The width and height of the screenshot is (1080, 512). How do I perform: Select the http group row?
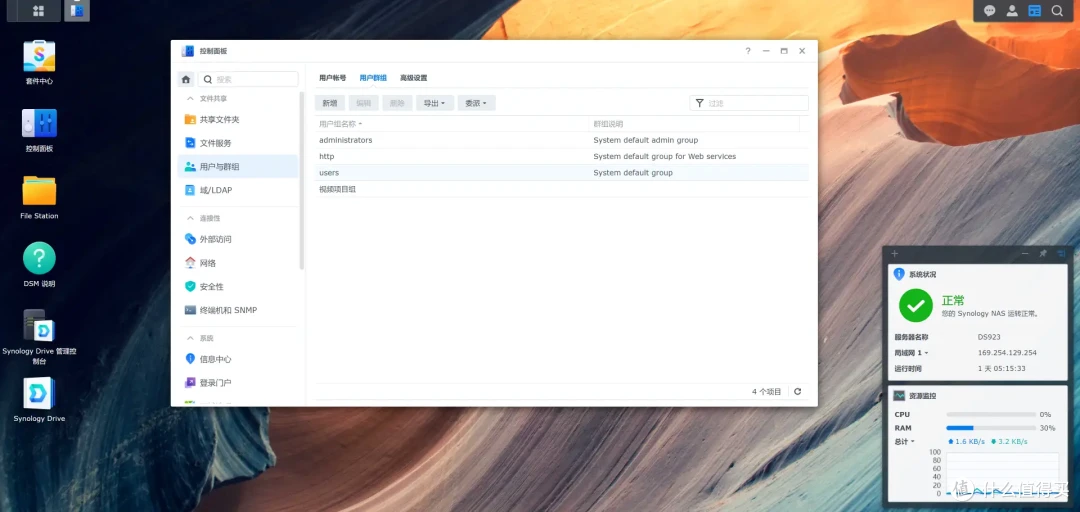coord(562,156)
